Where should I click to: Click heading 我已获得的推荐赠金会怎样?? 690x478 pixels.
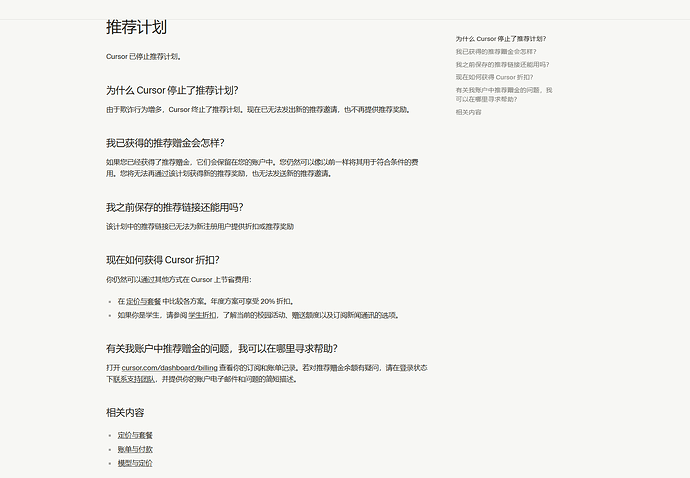click(x=165, y=143)
